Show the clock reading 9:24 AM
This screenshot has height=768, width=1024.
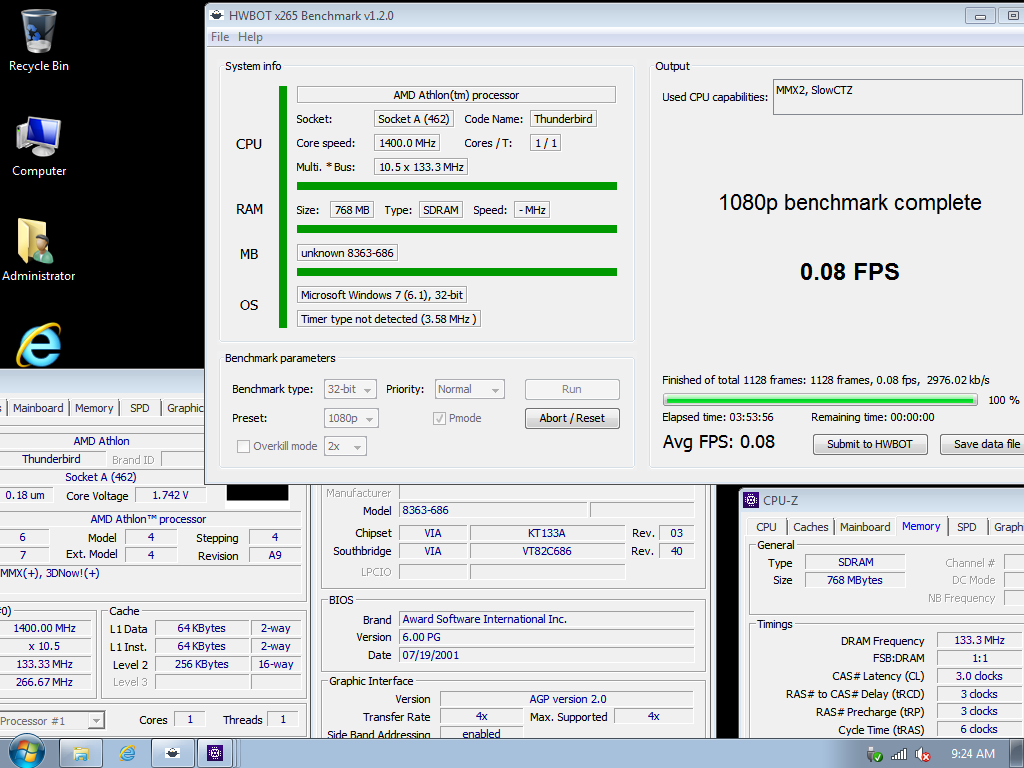tap(972, 754)
